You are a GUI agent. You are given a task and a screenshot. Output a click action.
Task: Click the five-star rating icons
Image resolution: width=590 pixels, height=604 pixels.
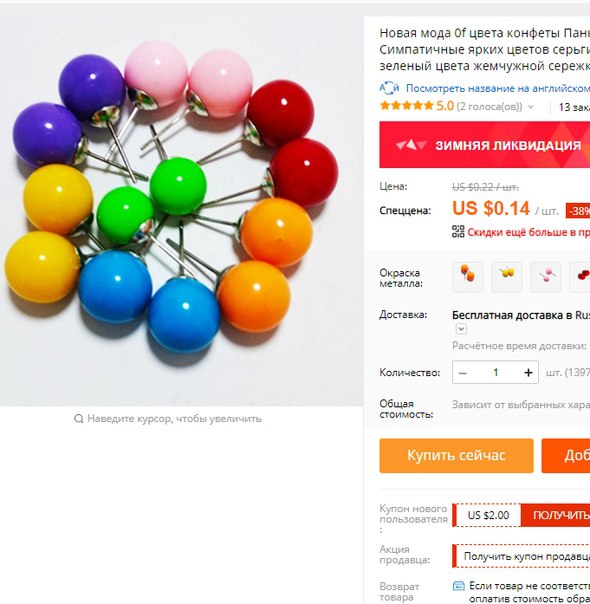[x=406, y=106]
